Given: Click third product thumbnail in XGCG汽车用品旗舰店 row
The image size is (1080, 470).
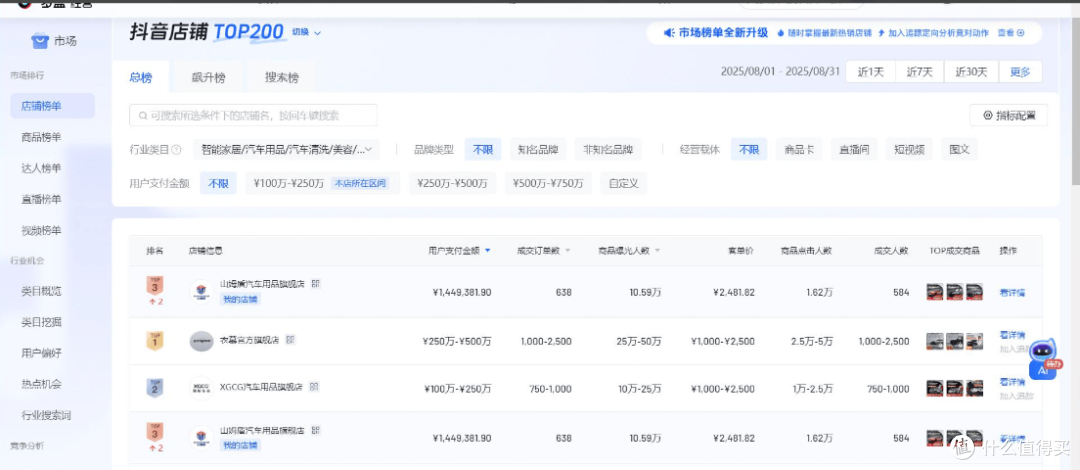Looking at the screenshot, I should [x=974, y=388].
